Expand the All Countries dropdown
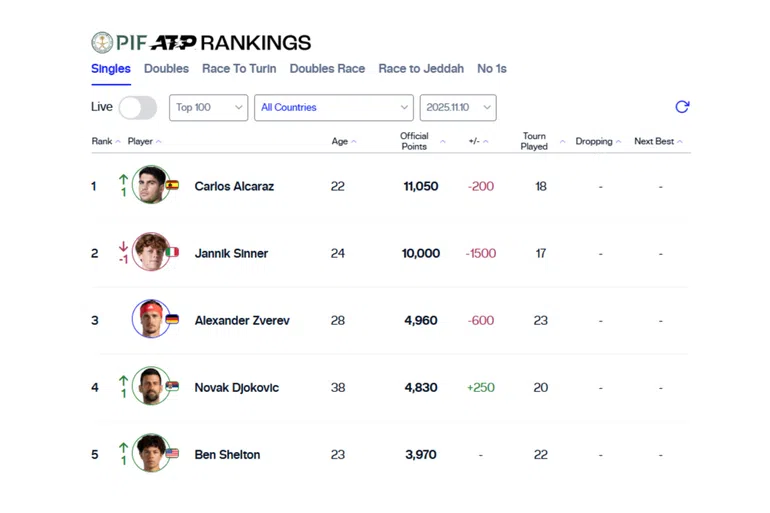Image resolution: width=770 pixels, height=513 pixels. click(x=333, y=107)
